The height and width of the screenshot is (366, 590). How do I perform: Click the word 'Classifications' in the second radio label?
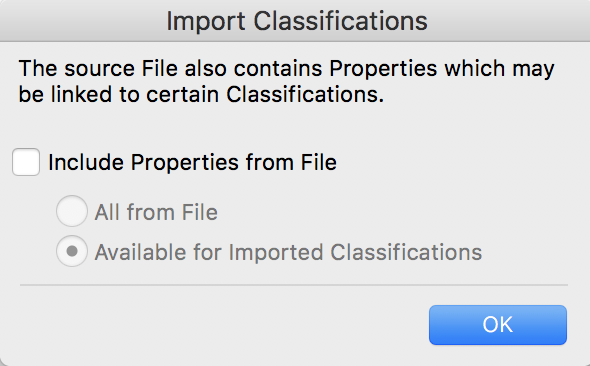click(406, 252)
